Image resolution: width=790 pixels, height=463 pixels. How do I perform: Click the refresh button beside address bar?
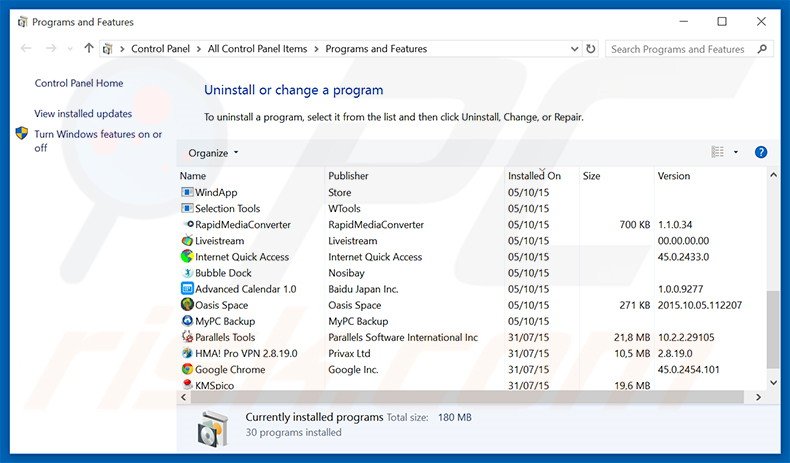point(590,49)
